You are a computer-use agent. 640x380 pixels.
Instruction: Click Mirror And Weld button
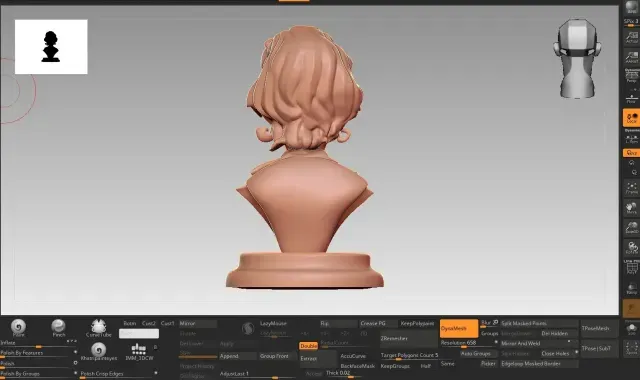(x=539, y=343)
